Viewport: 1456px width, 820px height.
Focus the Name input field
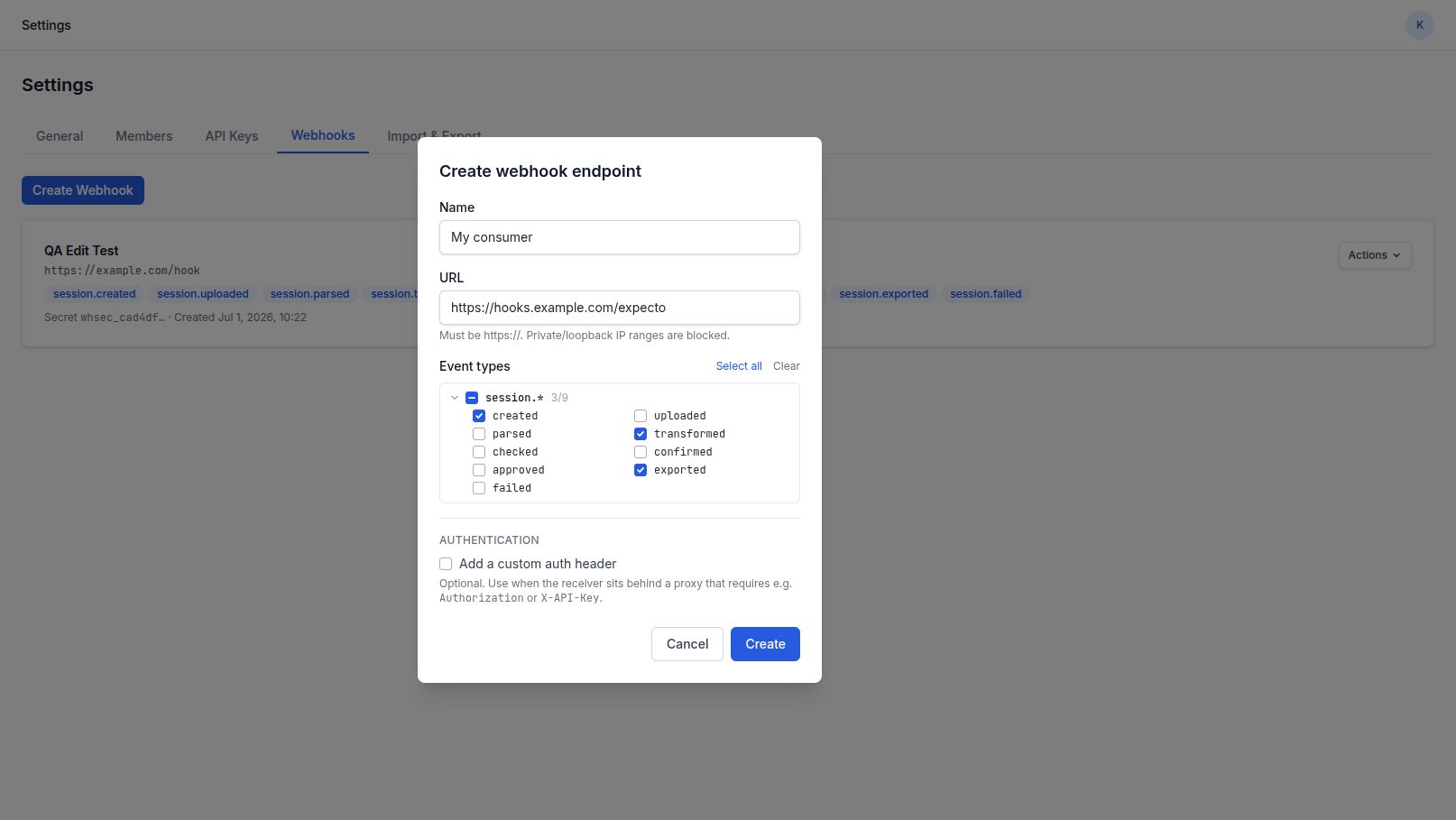click(x=620, y=237)
